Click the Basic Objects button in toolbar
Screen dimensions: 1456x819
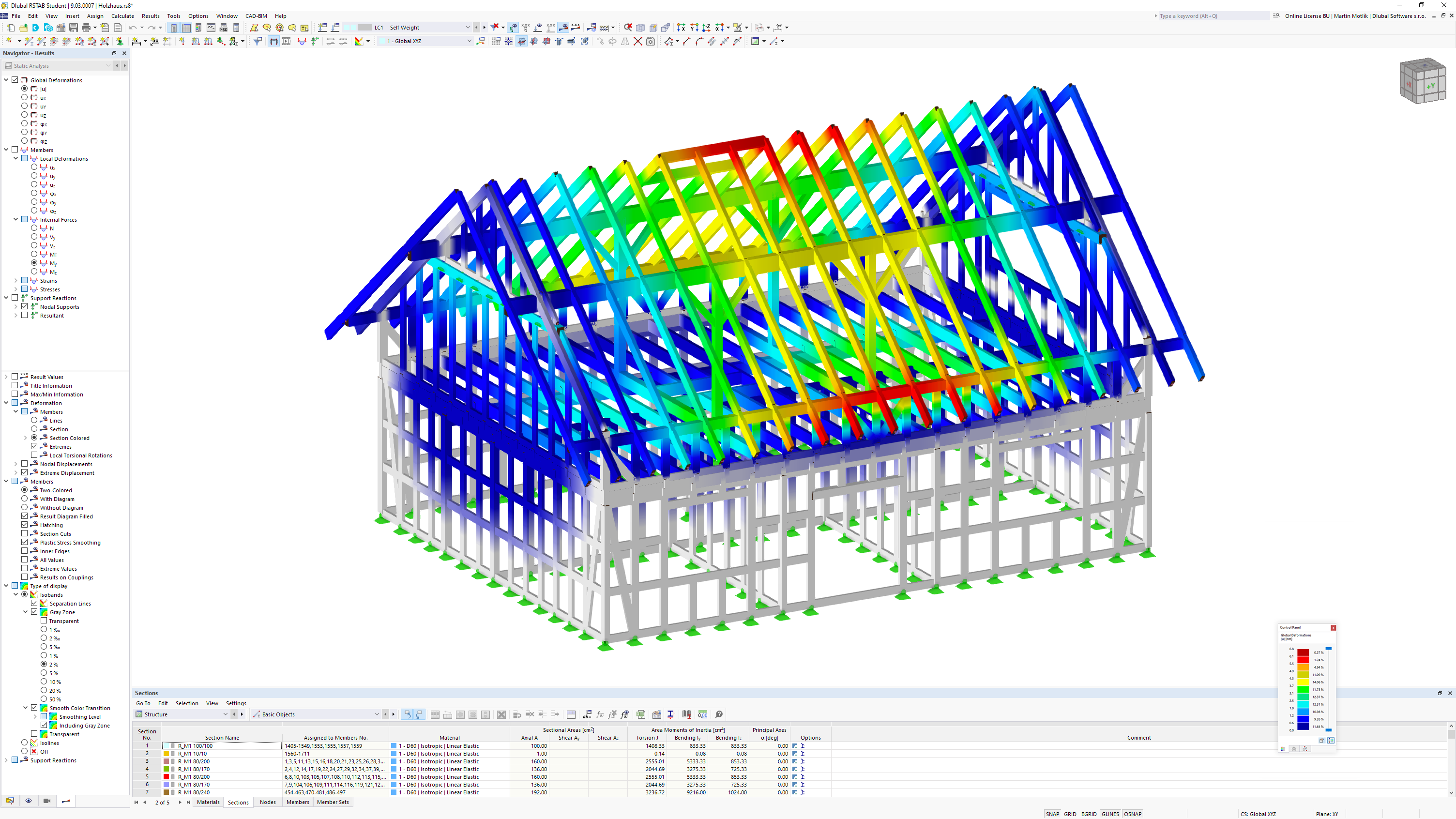278,714
